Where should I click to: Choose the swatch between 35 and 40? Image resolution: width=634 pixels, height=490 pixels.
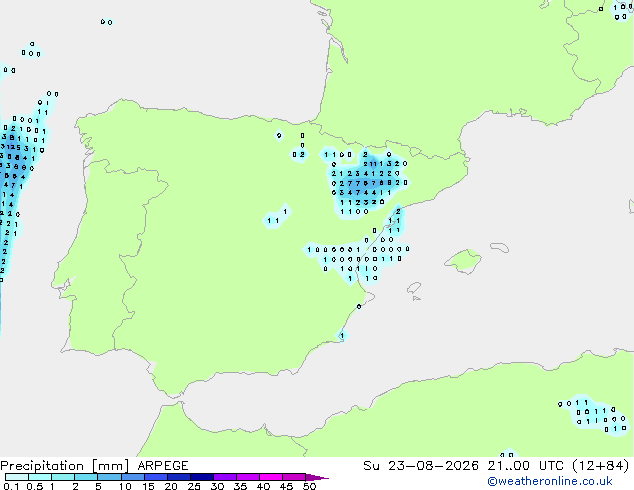click(247, 477)
